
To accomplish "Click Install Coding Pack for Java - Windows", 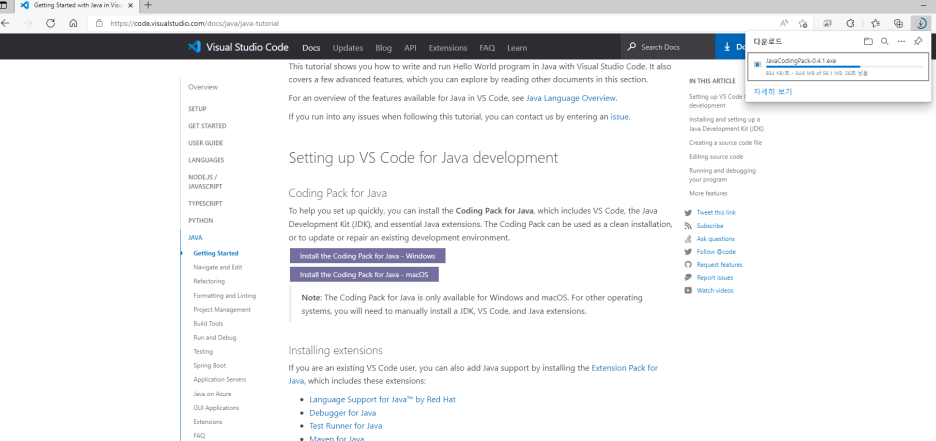I will click(368, 255).
